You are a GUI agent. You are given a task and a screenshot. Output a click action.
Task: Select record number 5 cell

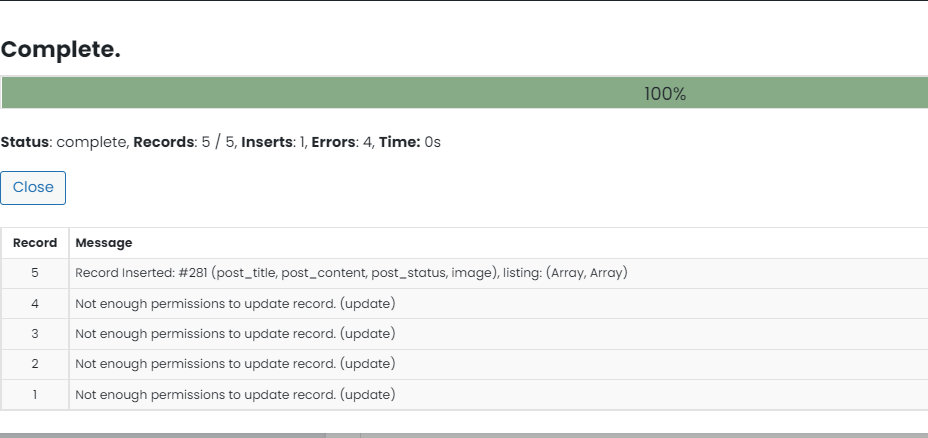35,273
